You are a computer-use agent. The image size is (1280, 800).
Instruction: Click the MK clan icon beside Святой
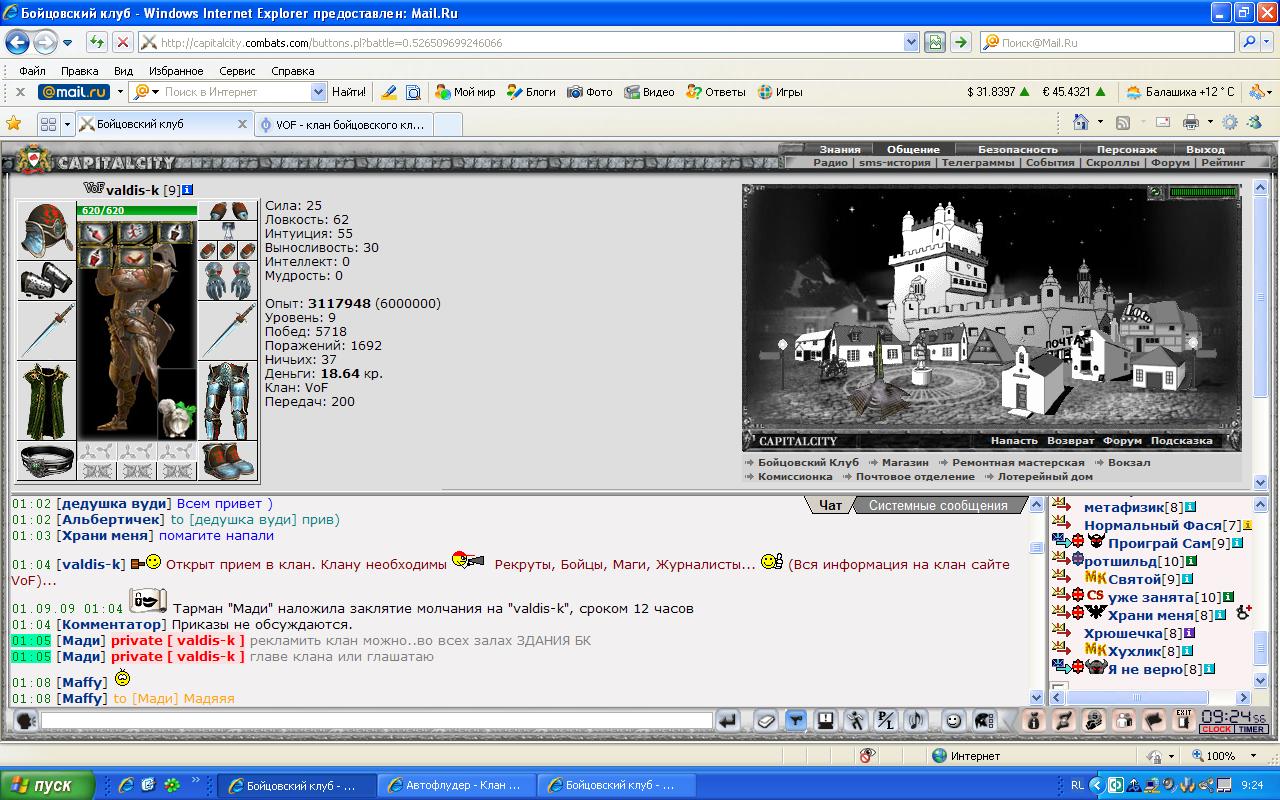[1094, 578]
